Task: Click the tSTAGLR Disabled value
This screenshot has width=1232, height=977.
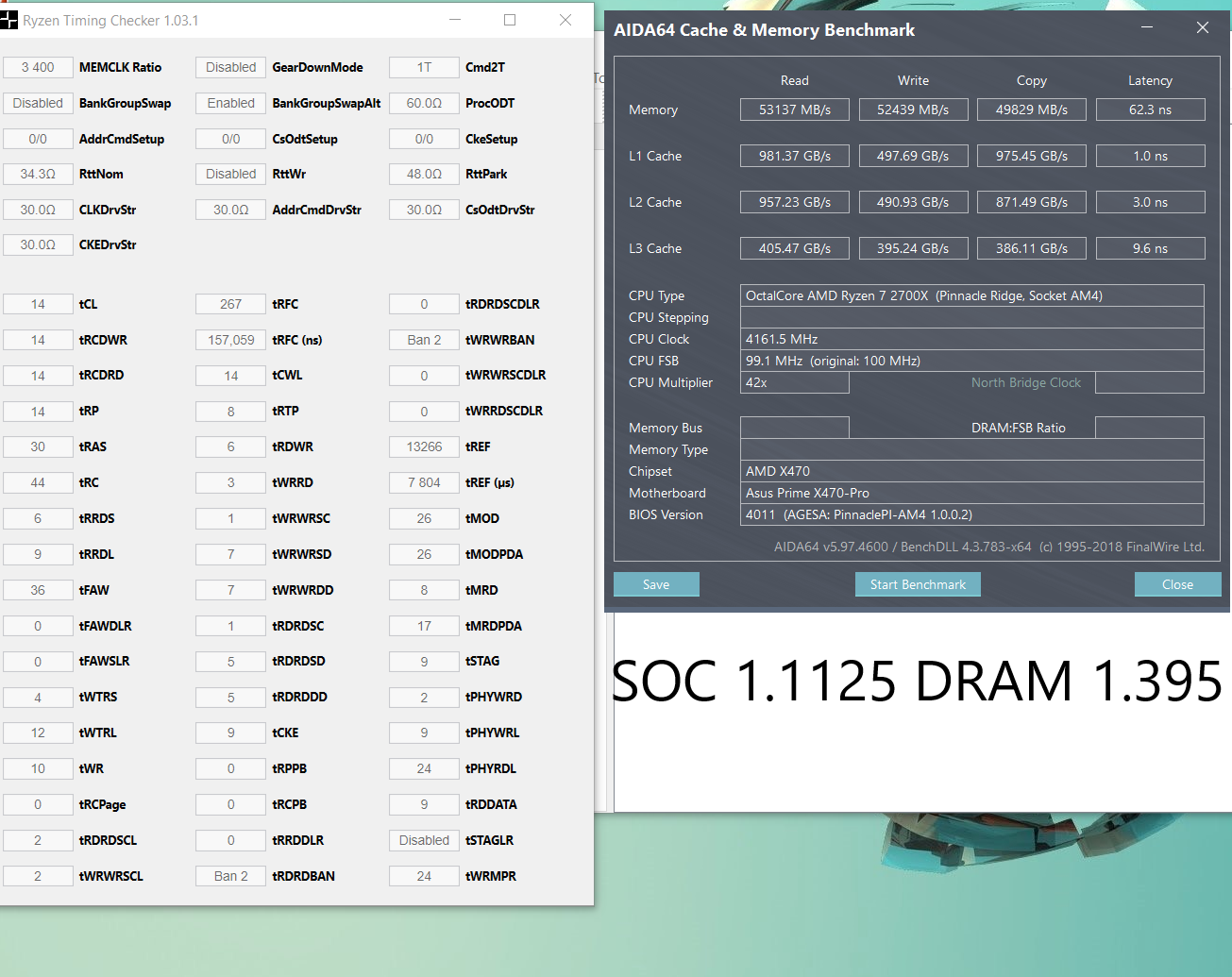Action: tap(424, 840)
